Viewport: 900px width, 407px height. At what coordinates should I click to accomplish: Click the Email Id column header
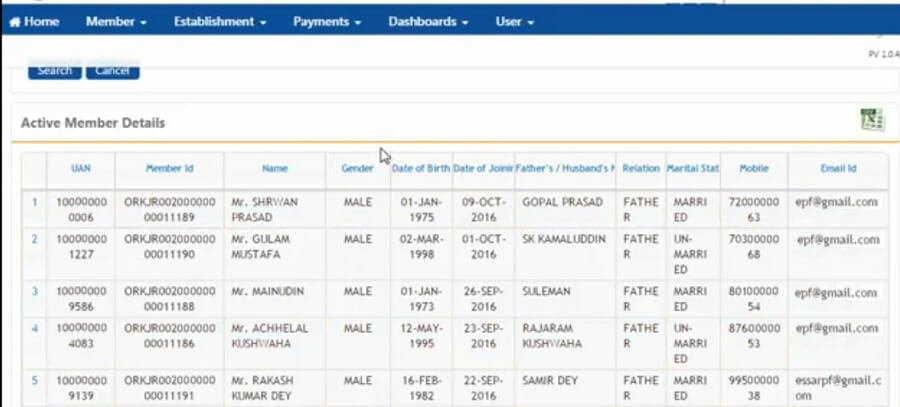838,169
